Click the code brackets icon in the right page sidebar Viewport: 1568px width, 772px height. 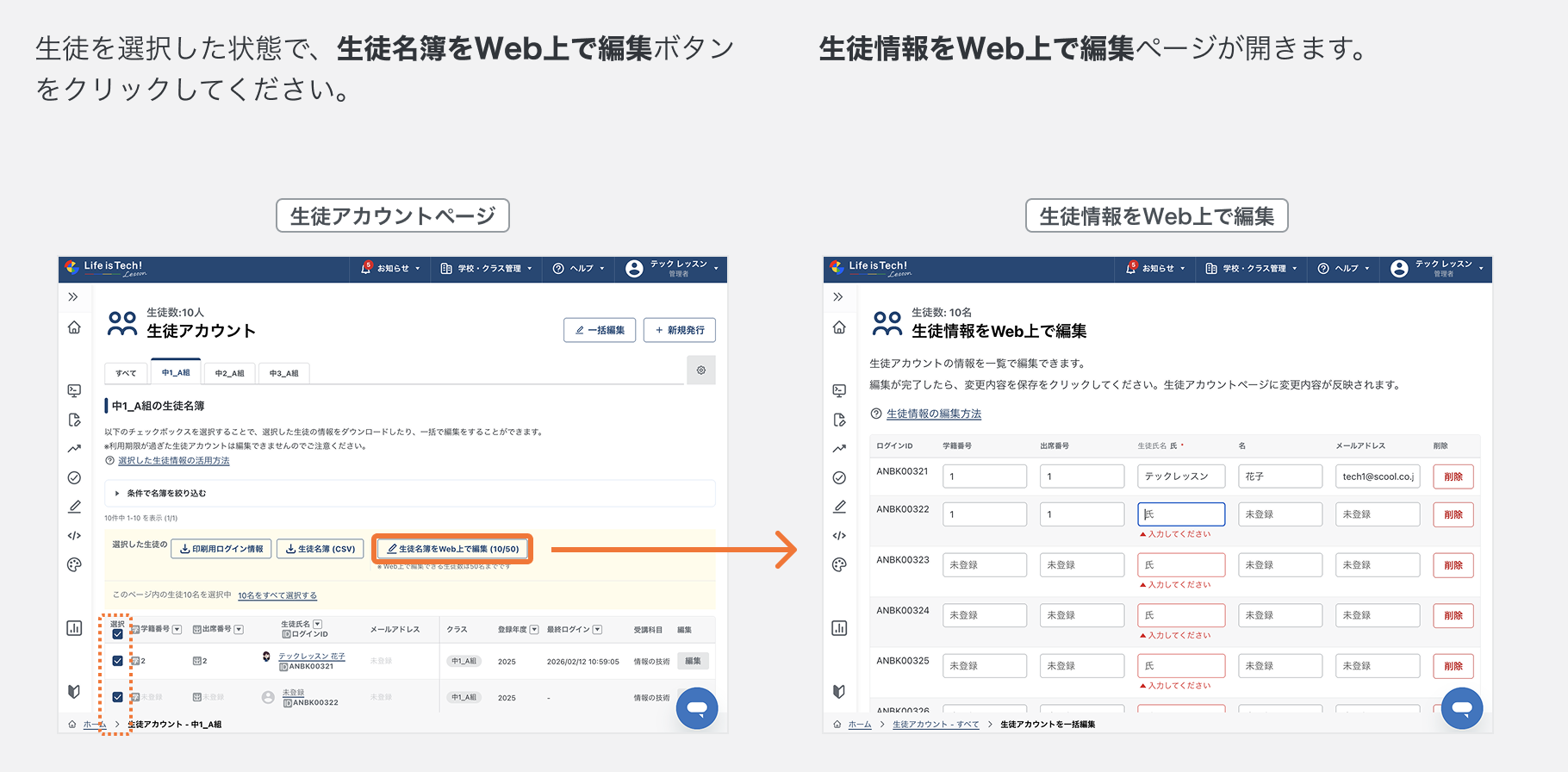[839, 536]
